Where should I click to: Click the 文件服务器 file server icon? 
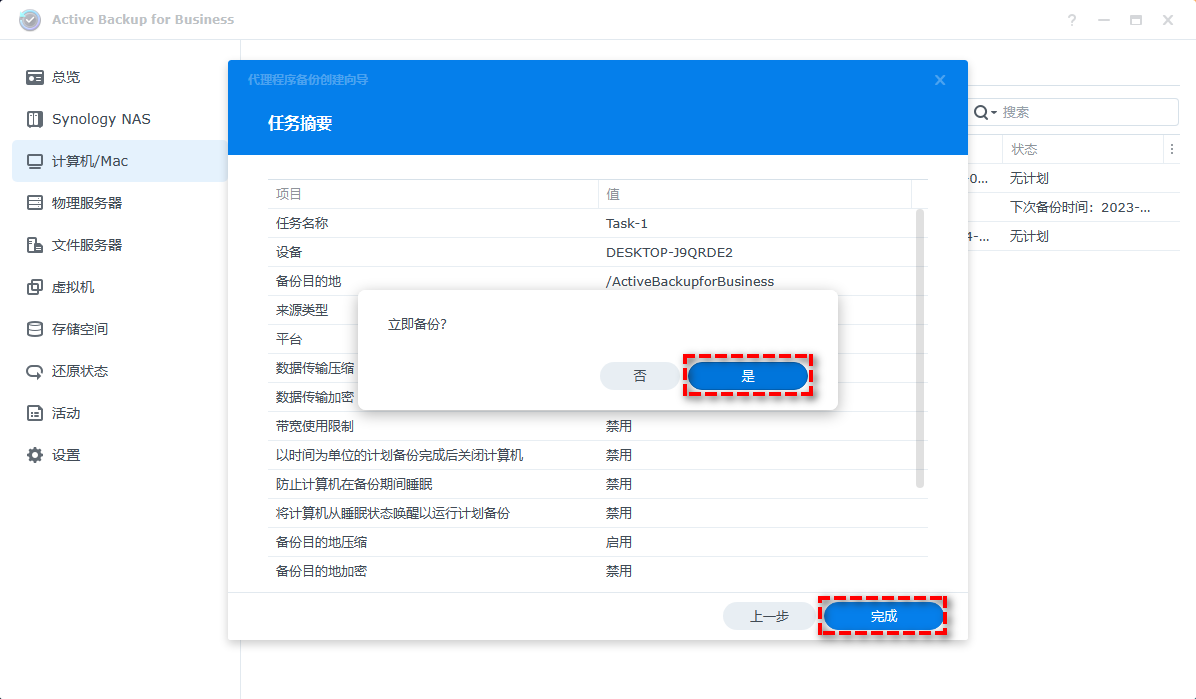[x=35, y=245]
